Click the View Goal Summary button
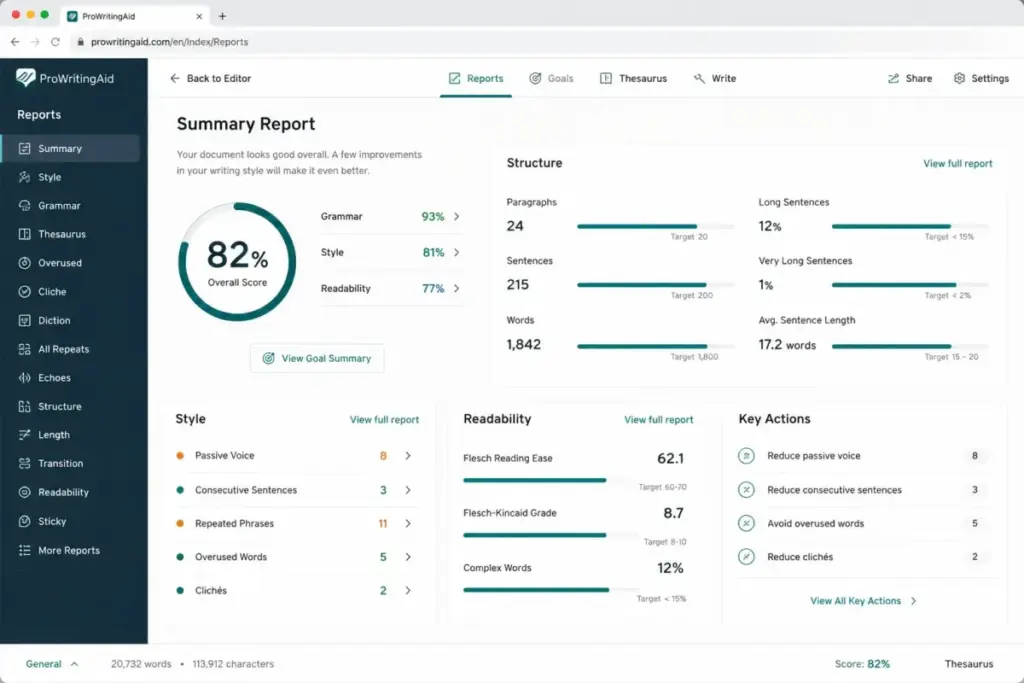1024x683 pixels. pos(317,358)
